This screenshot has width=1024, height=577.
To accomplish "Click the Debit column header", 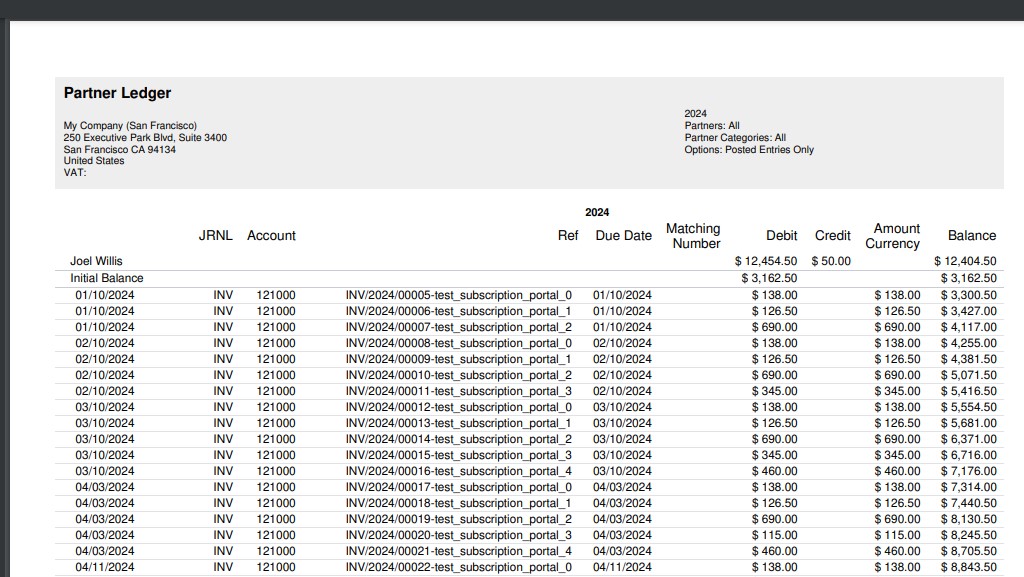I will click(x=781, y=236).
